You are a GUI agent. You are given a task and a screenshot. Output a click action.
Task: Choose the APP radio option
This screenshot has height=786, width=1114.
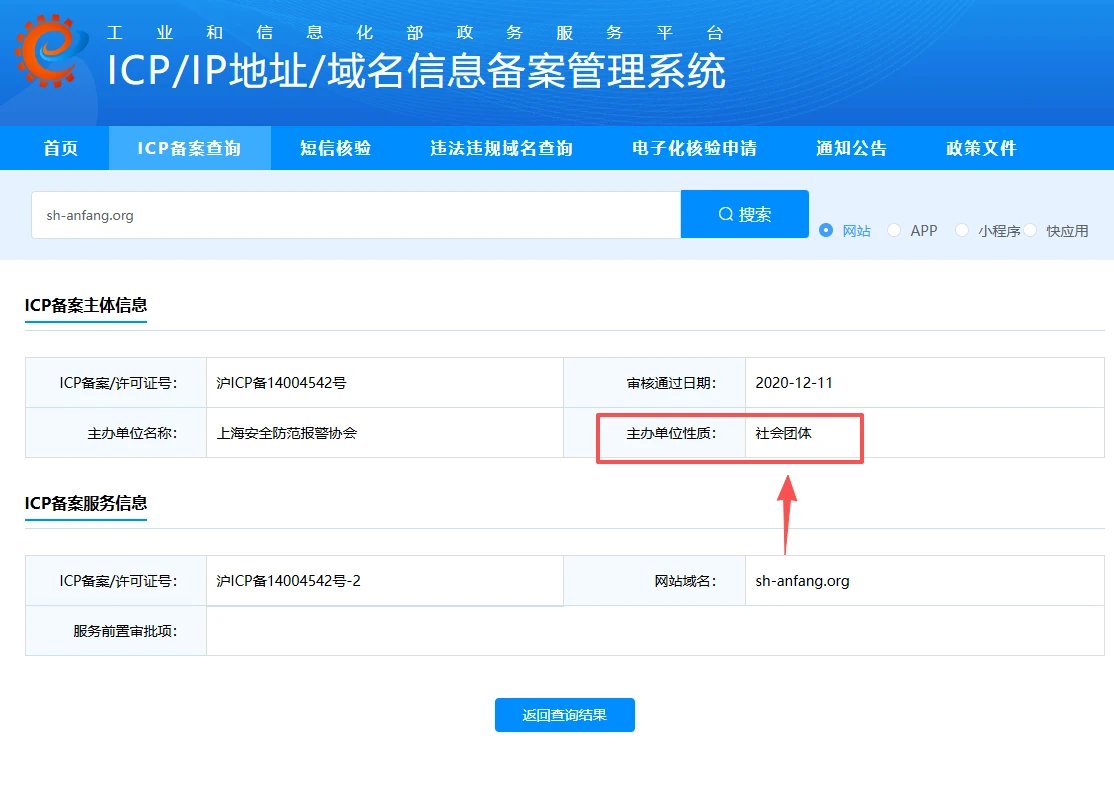click(894, 230)
